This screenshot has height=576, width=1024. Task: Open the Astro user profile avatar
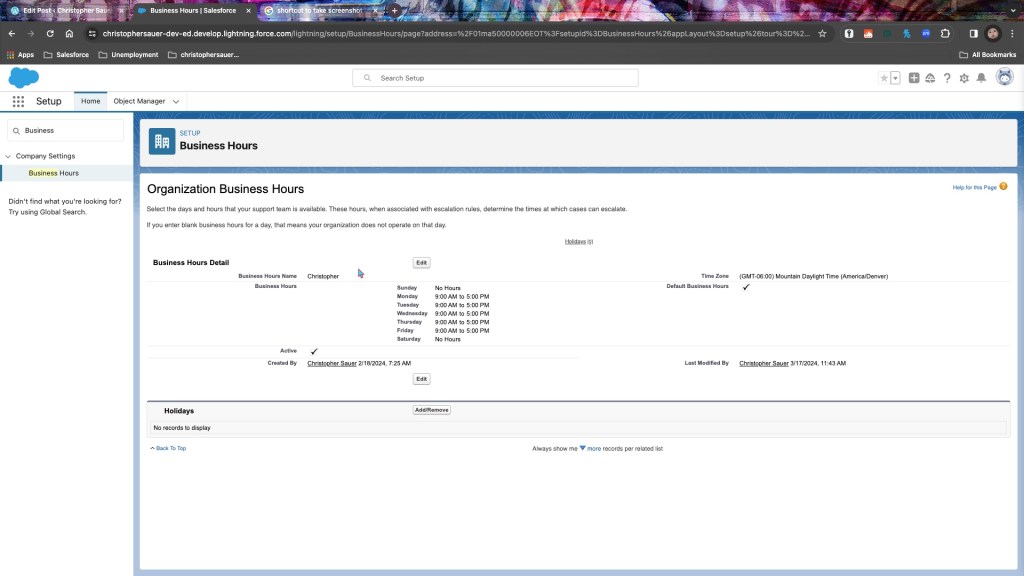[x=1004, y=77]
